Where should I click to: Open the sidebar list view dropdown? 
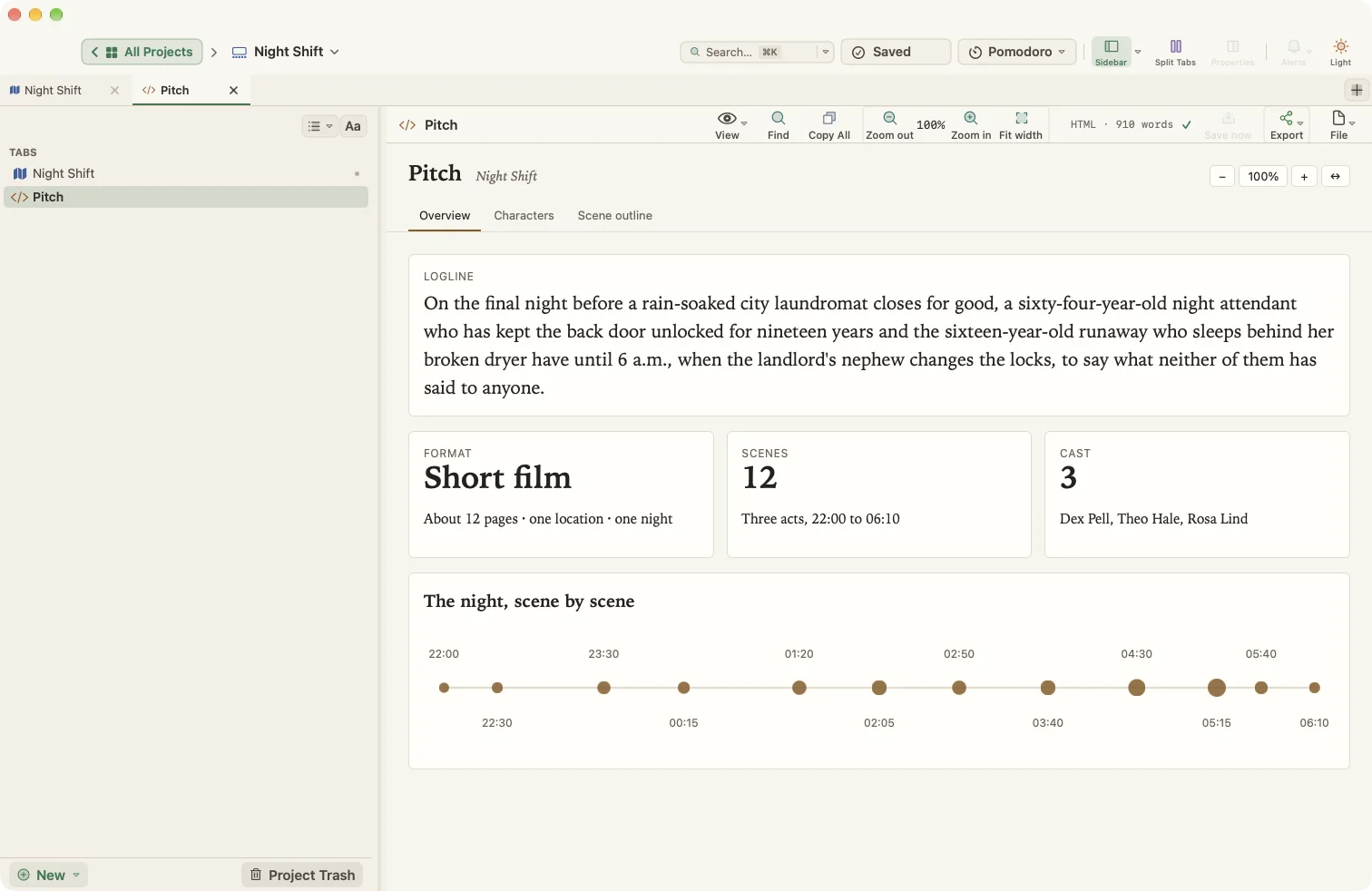click(319, 126)
